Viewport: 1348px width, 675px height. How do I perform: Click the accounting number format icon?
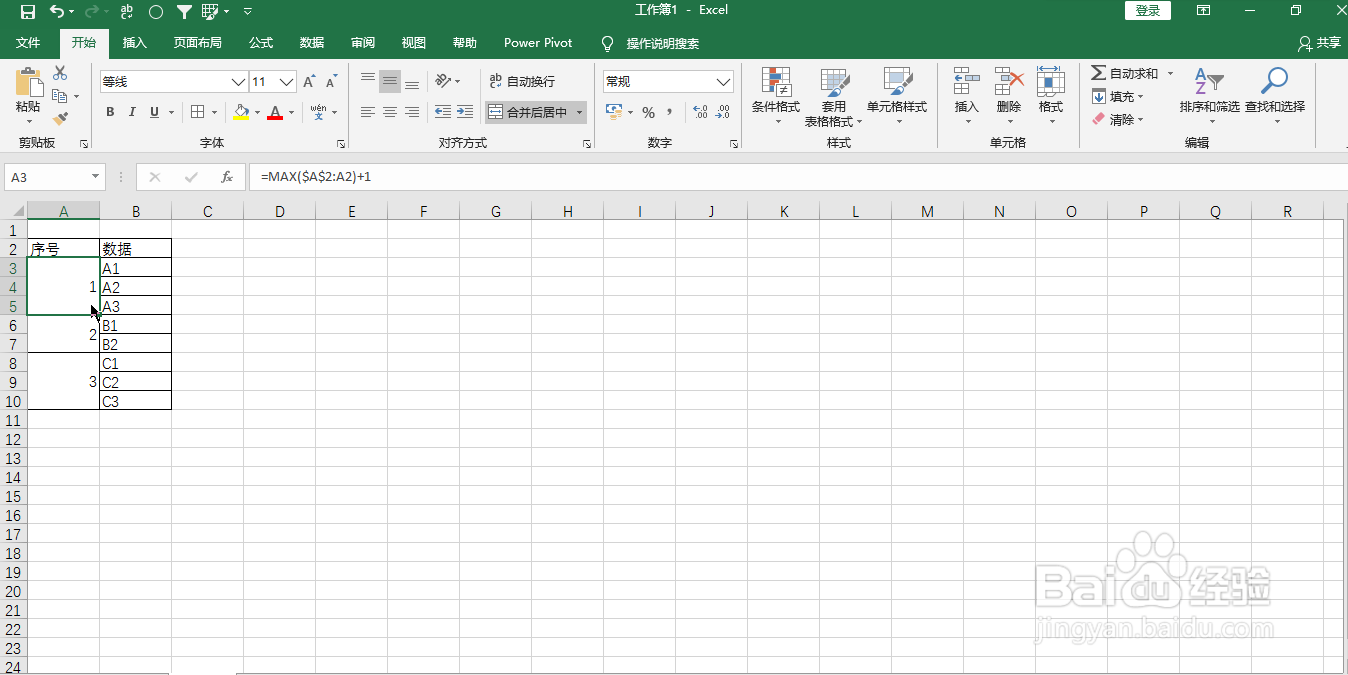(x=614, y=112)
